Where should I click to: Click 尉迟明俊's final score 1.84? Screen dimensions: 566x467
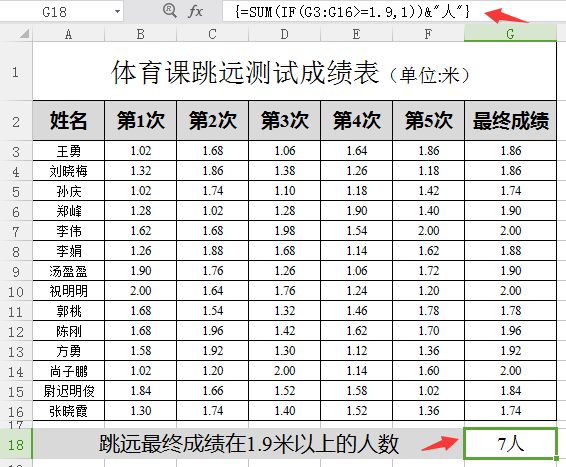point(510,391)
